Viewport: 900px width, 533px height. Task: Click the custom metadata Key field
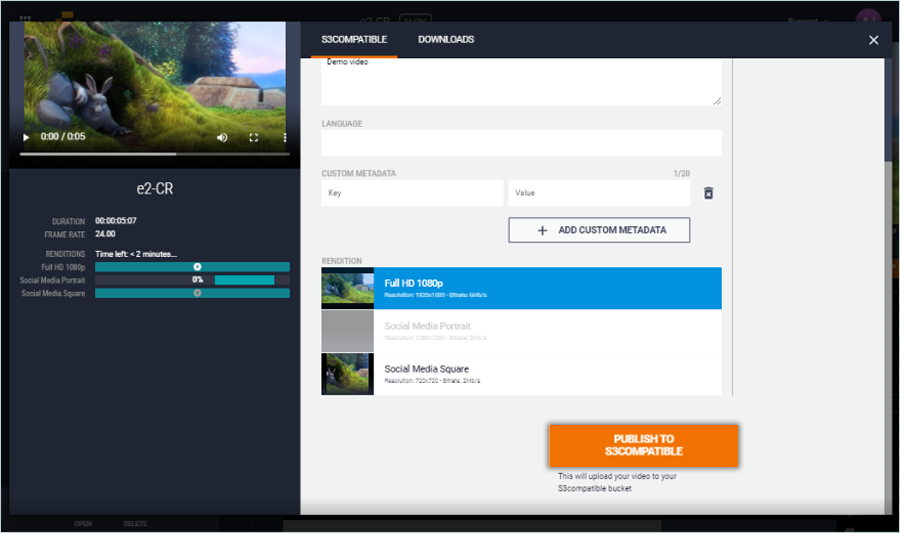point(412,193)
